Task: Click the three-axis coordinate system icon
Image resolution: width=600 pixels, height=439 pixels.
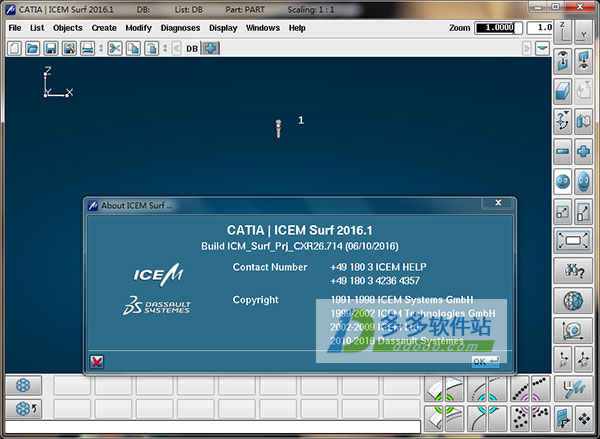Action: 584,359
